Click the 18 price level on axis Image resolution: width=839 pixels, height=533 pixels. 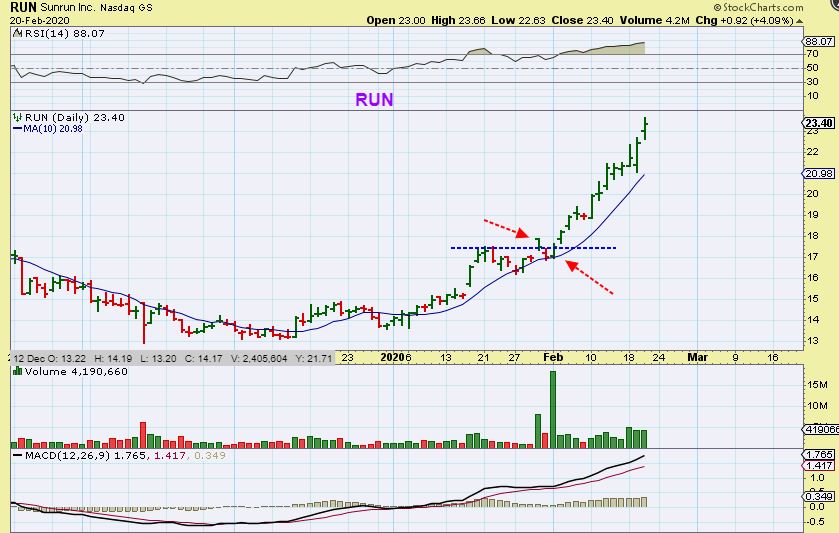tap(812, 235)
